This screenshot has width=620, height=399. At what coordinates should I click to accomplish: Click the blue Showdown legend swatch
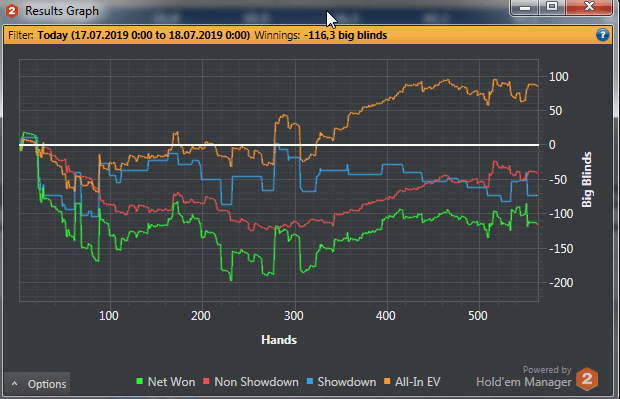click(310, 382)
